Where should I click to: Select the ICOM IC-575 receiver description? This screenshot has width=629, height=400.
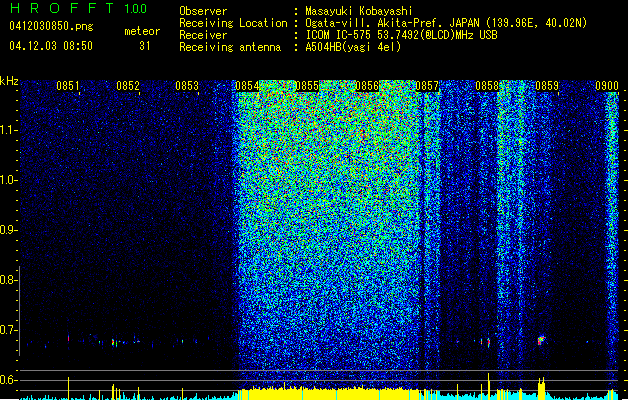pyautogui.click(x=402, y=35)
